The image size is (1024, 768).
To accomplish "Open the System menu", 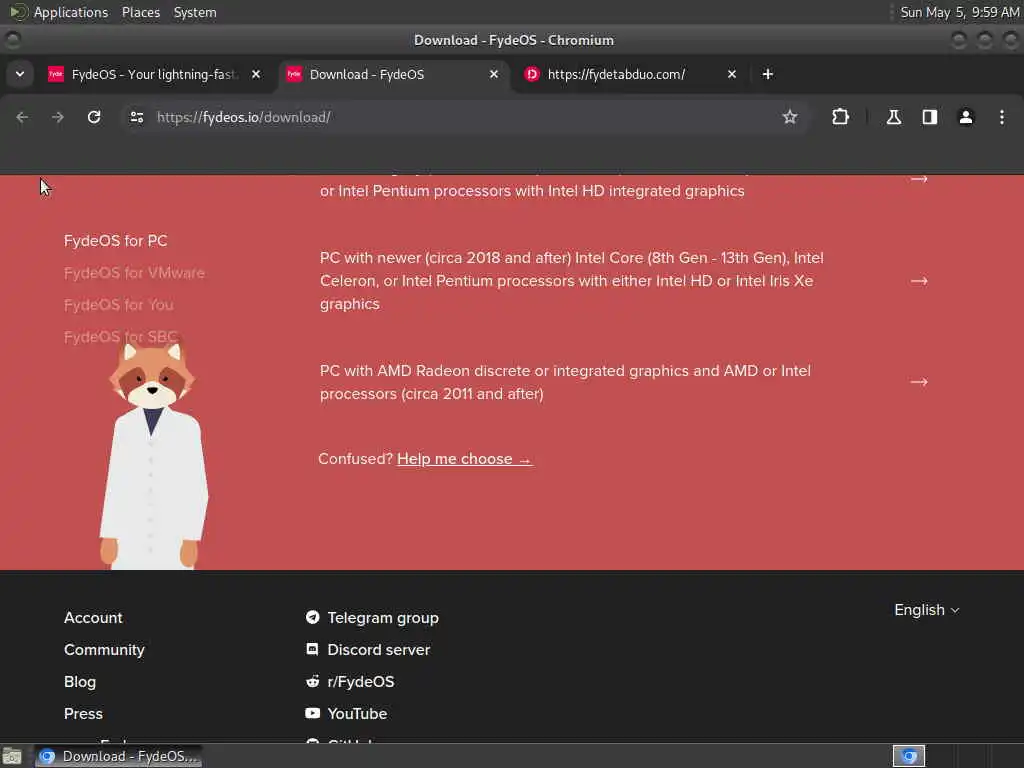I will pyautogui.click(x=195, y=12).
